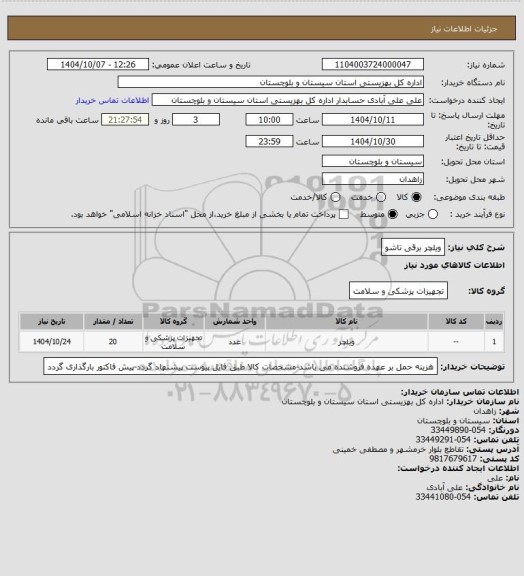This screenshot has width=524, height=576.
Task: Click the اطلاعات تماس سازمان خریدار heading
Action: tap(460, 392)
